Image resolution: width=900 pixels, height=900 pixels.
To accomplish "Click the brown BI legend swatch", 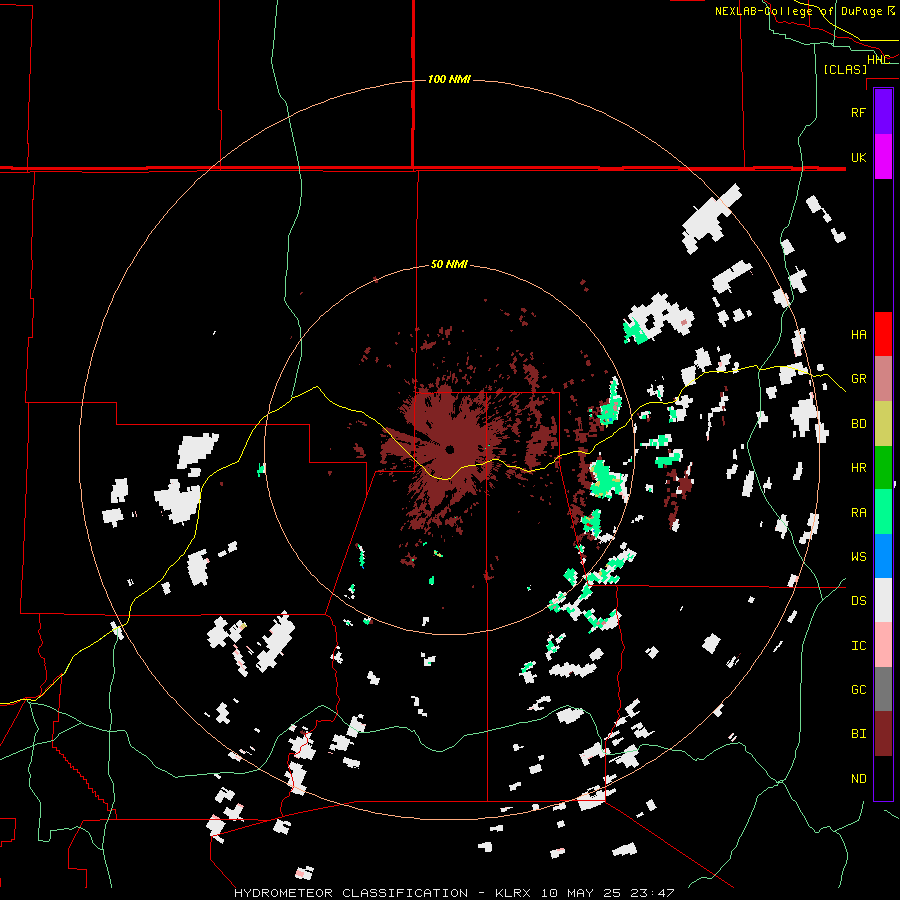I will click(x=883, y=734).
